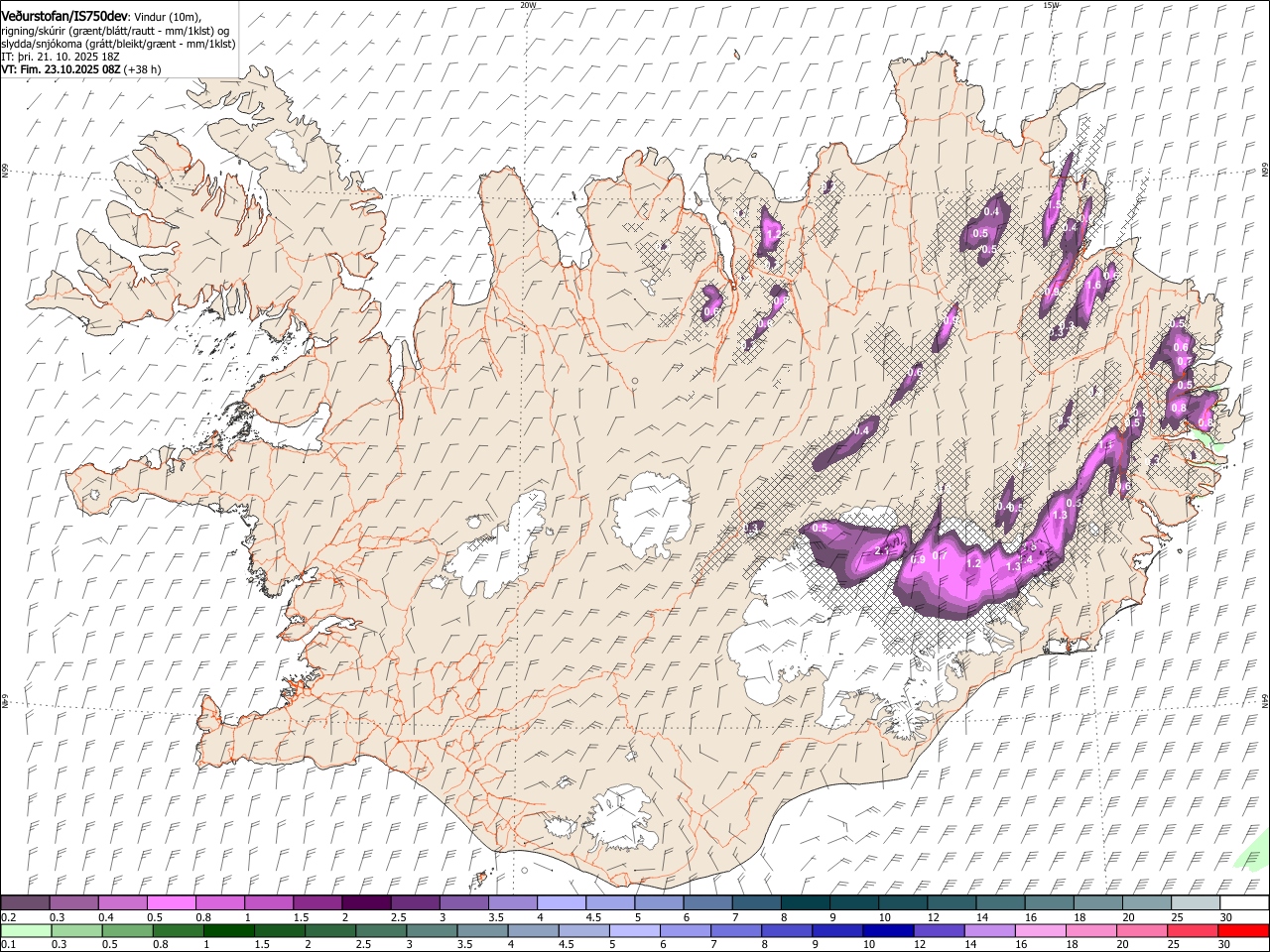This screenshot has height=952, width=1270.
Task: Select the rain legend swatch between 0.1 and 0.3
Action: [x=25, y=930]
